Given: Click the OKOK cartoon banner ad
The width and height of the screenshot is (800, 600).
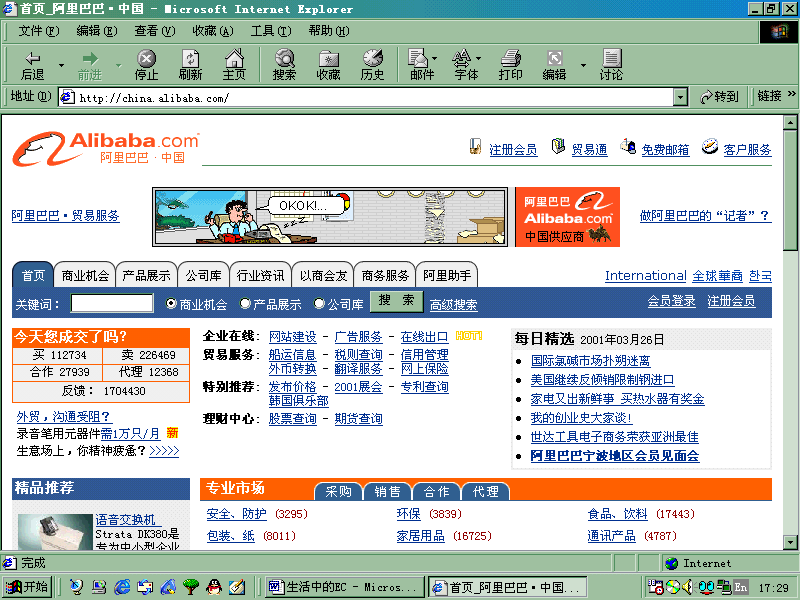Looking at the screenshot, I should pyautogui.click(x=330, y=217).
